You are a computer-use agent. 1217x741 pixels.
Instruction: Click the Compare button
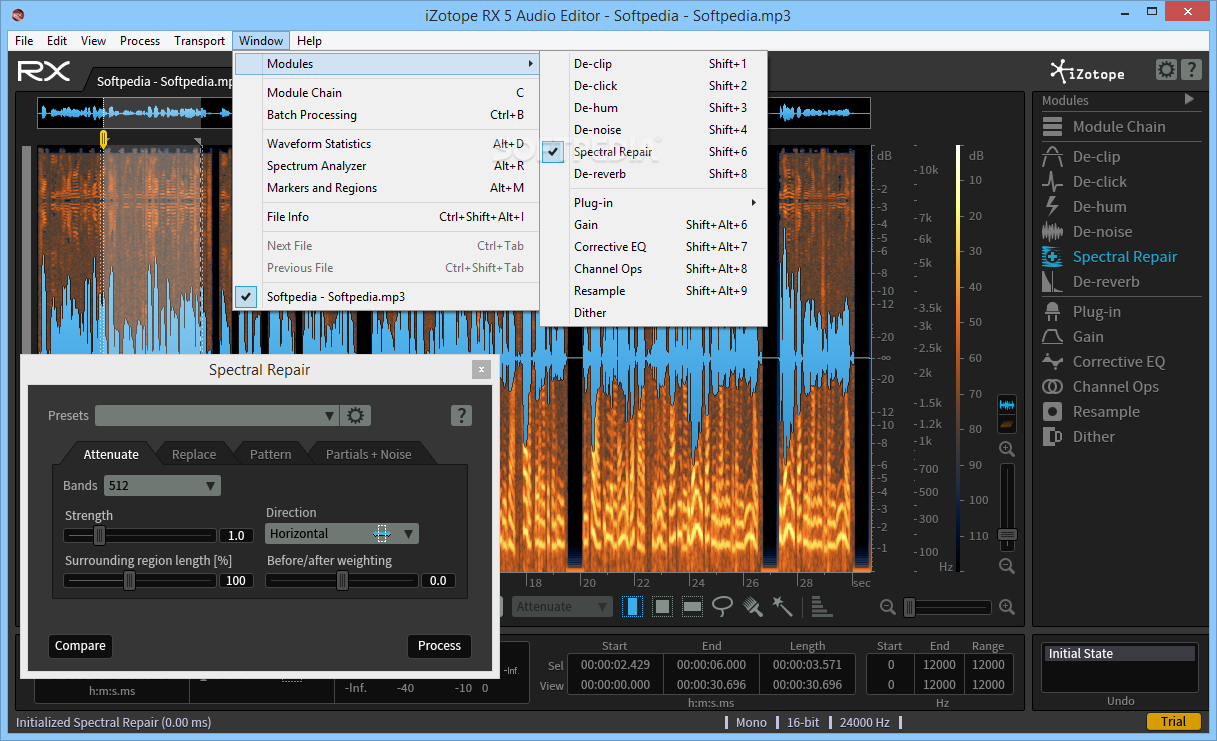coord(80,646)
